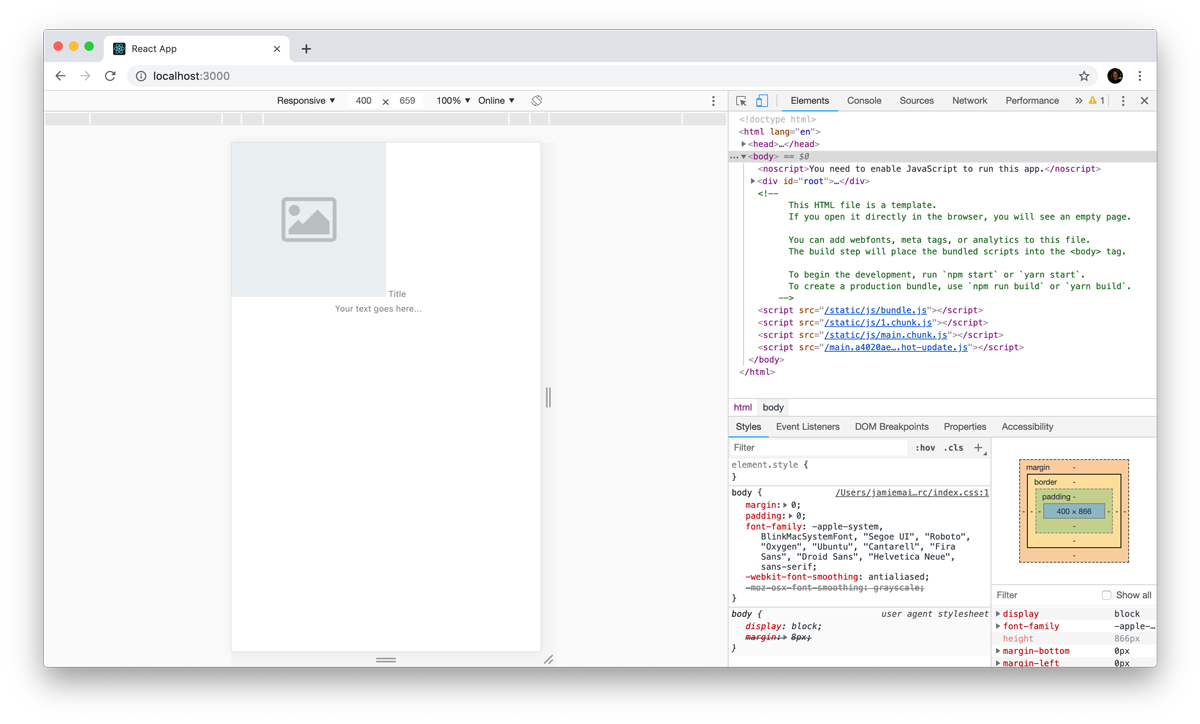
Task: Open the Online network throttling dropdown
Action: point(496,101)
